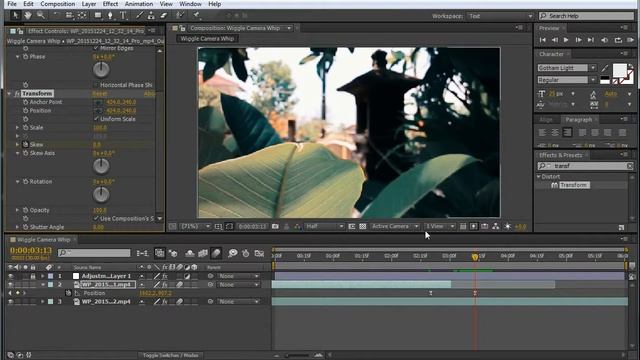Select the Zoom magnifier tool
The height and width of the screenshot is (360, 640).
[41, 16]
